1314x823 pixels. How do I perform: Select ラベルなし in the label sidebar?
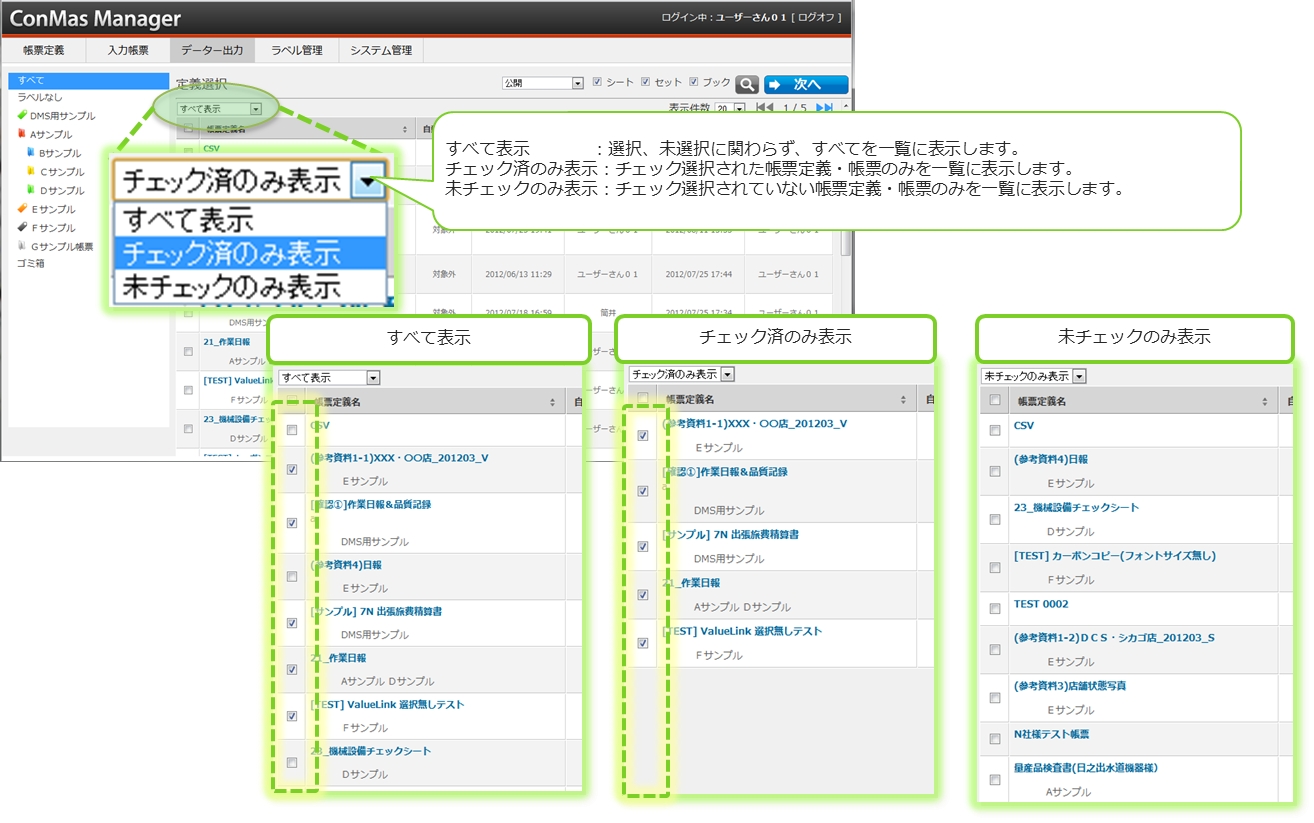point(39,98)
